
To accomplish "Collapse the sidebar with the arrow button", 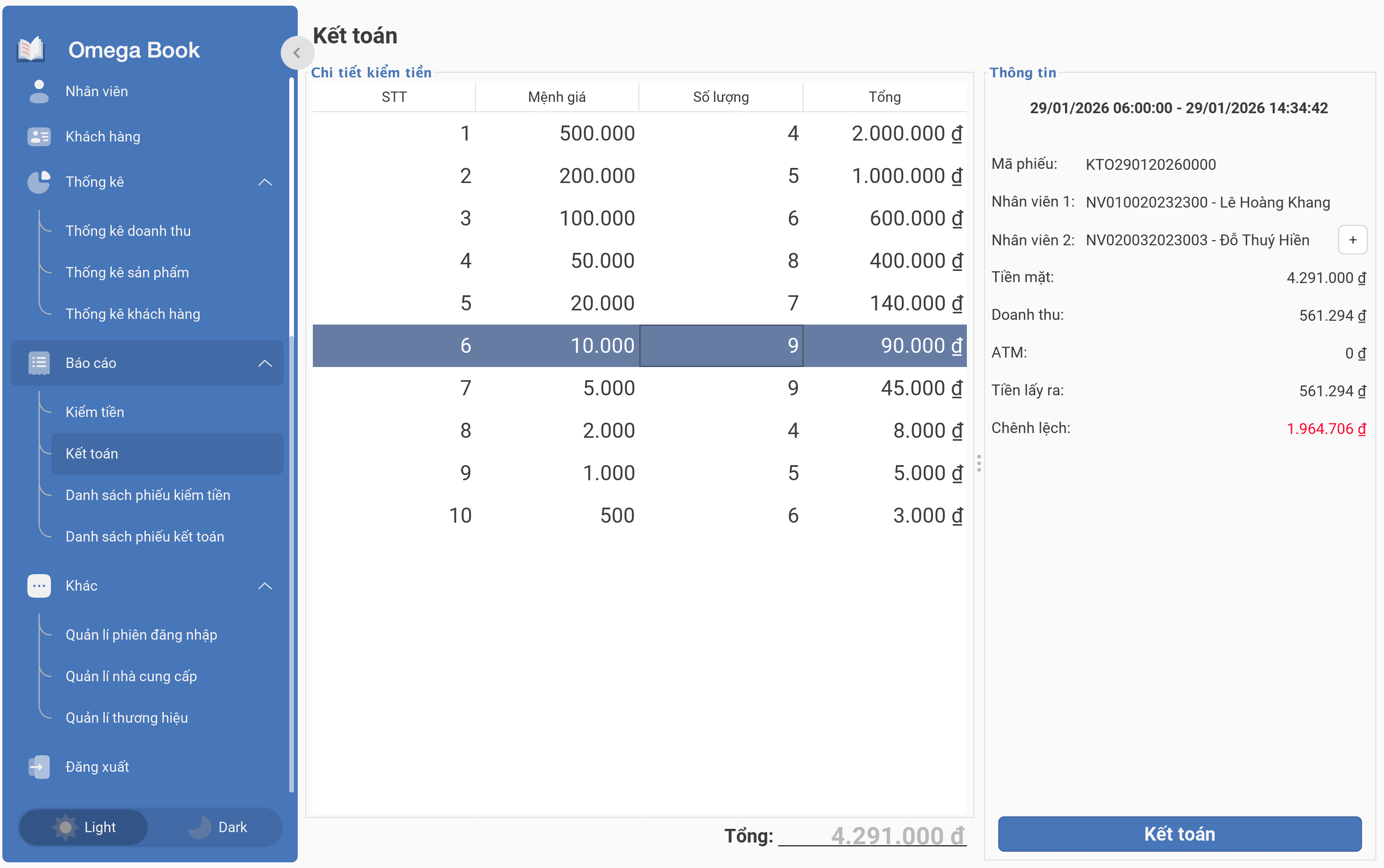I will (x=297, y=53).
